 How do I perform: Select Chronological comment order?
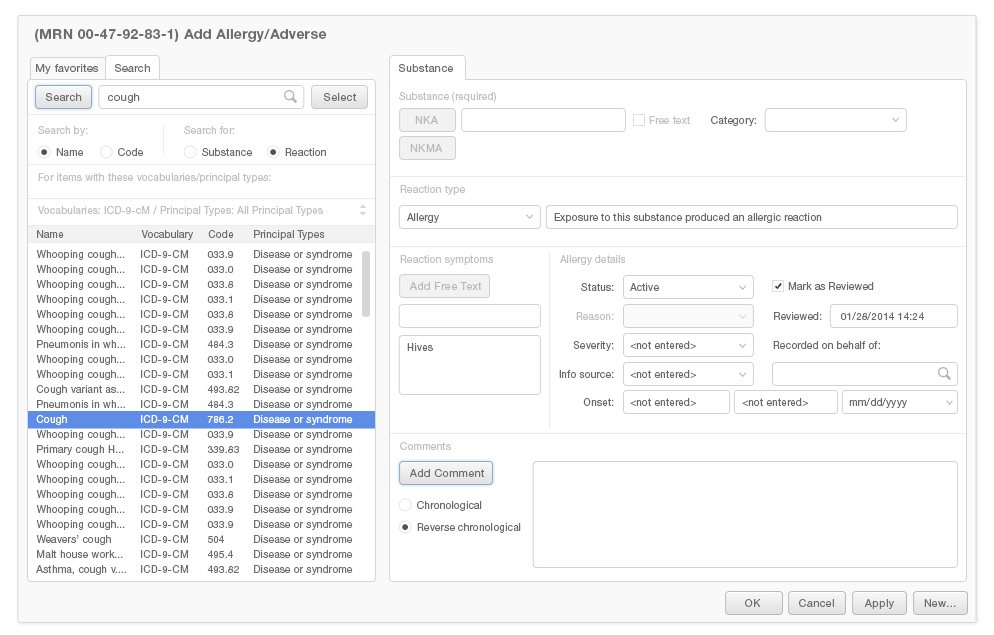(x=405, y=505)
